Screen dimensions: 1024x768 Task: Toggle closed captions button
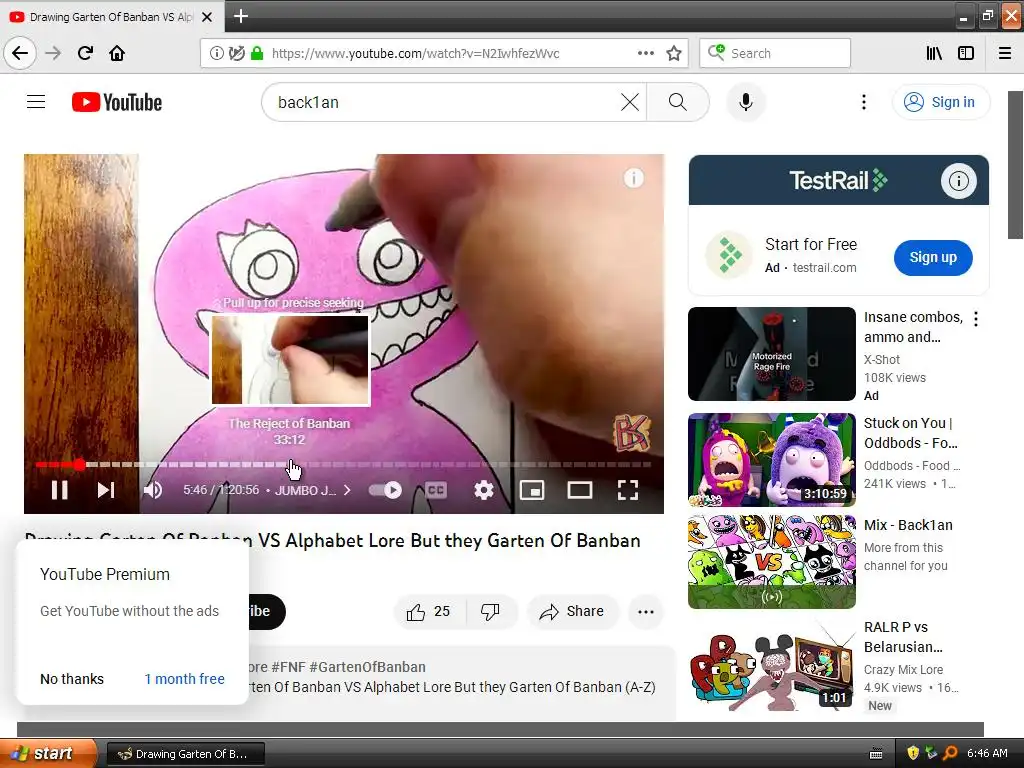tap(436, 490)
